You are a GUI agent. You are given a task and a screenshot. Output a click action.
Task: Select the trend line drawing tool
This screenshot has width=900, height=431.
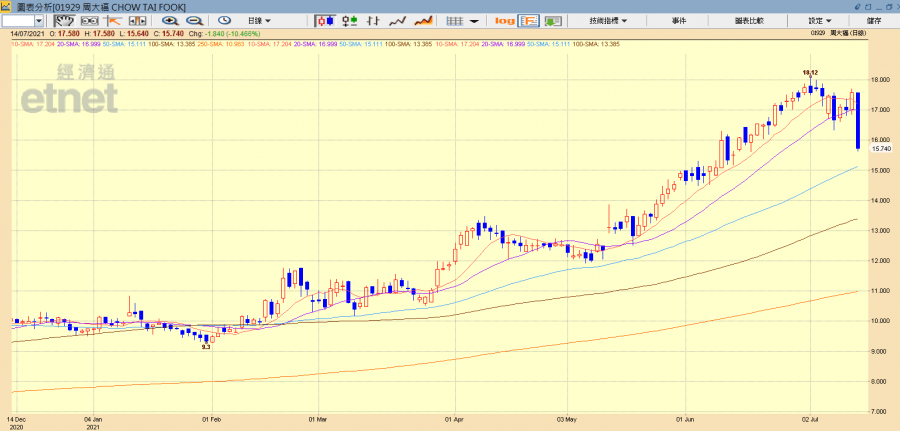click(x=113, y=20)
